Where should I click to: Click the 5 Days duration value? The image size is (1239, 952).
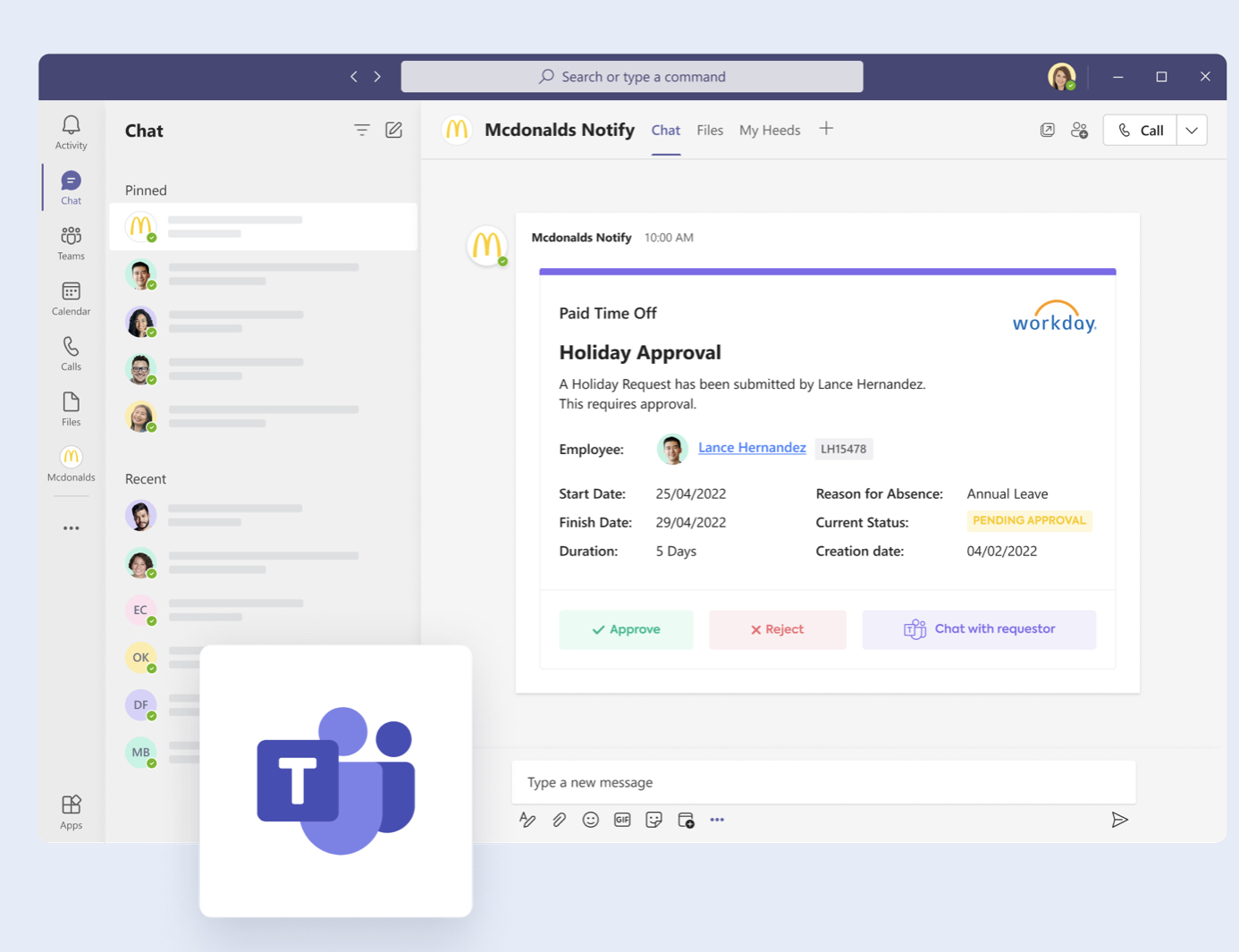676,551
